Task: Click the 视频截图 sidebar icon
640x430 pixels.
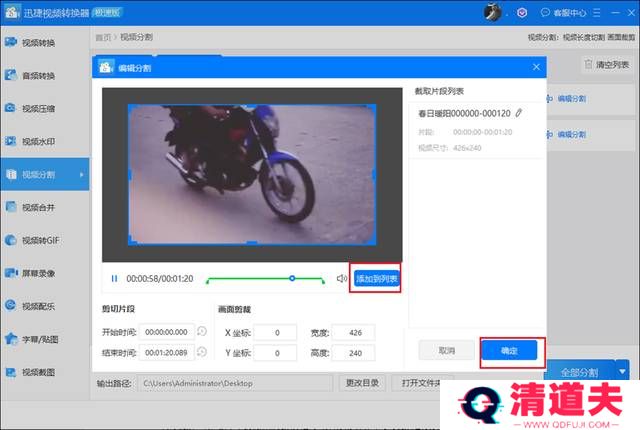Action: (11, 372)
